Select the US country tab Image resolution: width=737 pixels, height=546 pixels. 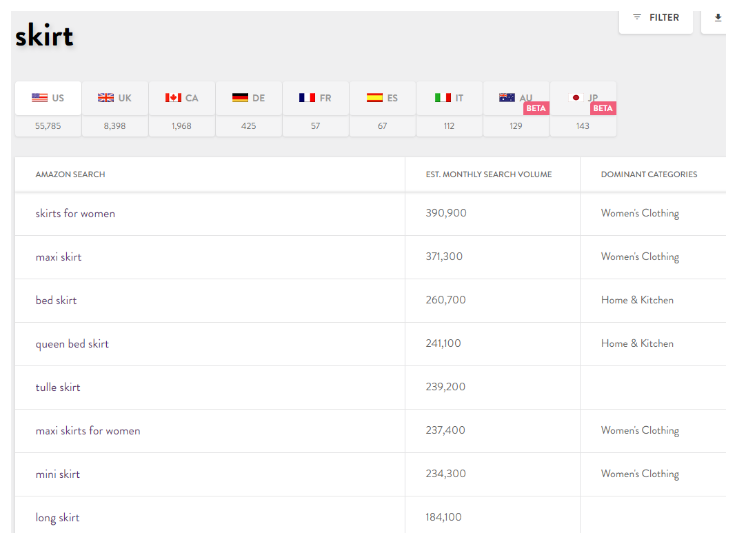48,98
